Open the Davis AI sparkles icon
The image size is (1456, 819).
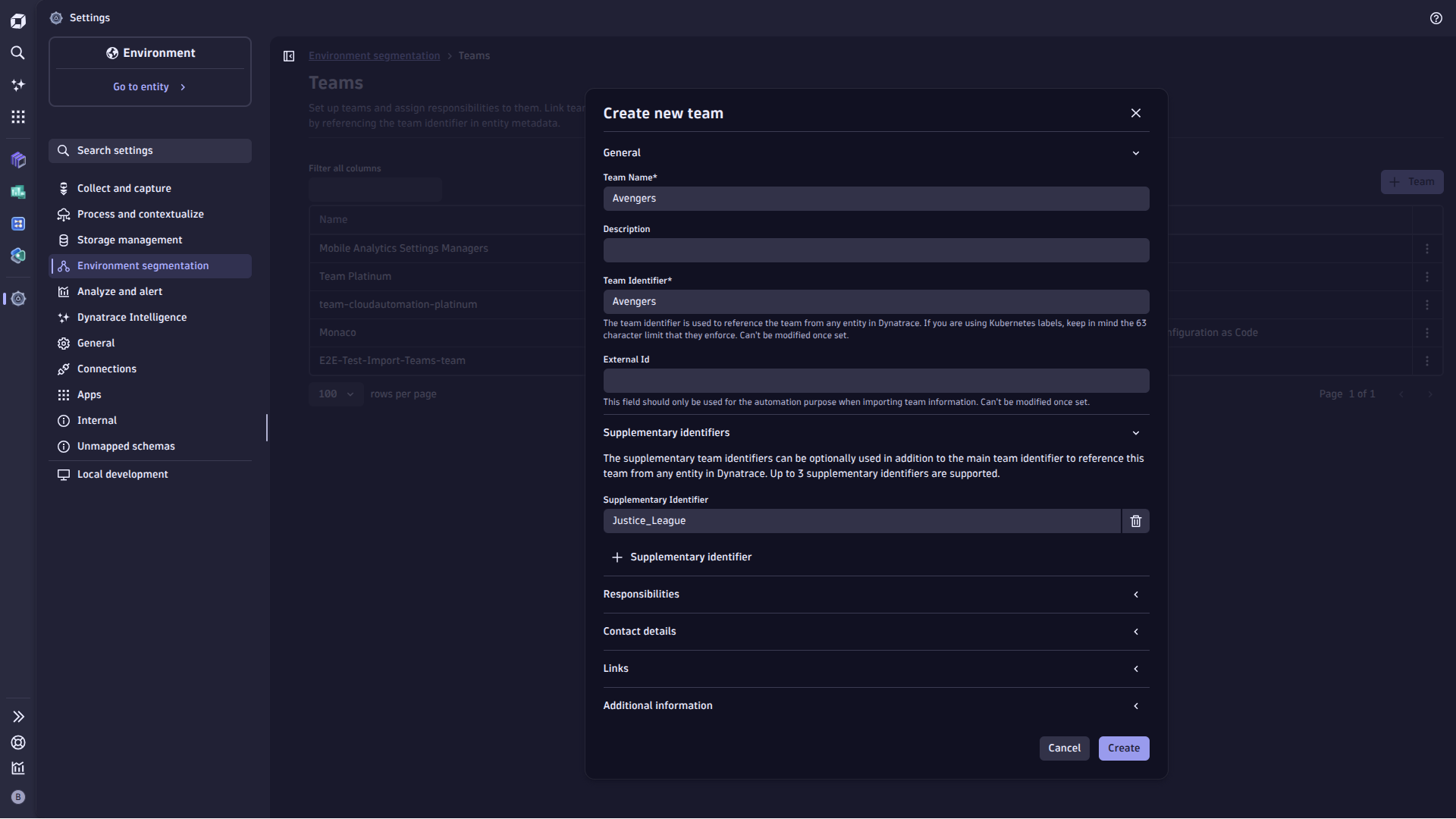pyautogui.click(x=17, y=85)
